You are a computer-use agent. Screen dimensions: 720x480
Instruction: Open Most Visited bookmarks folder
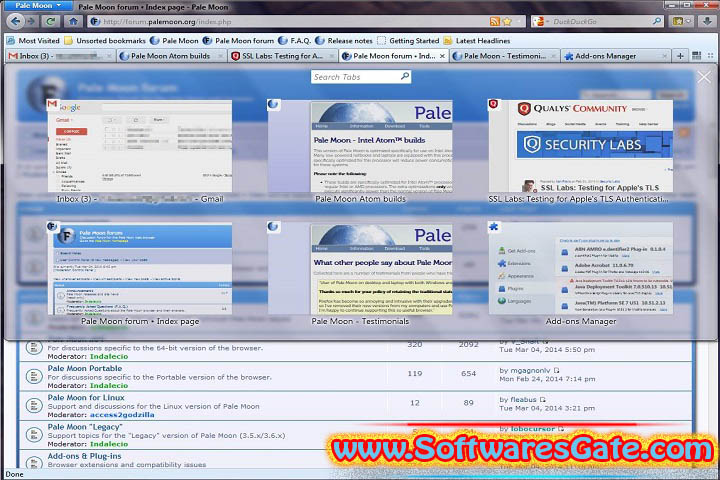pyautogui.click(x=34, y=40)
